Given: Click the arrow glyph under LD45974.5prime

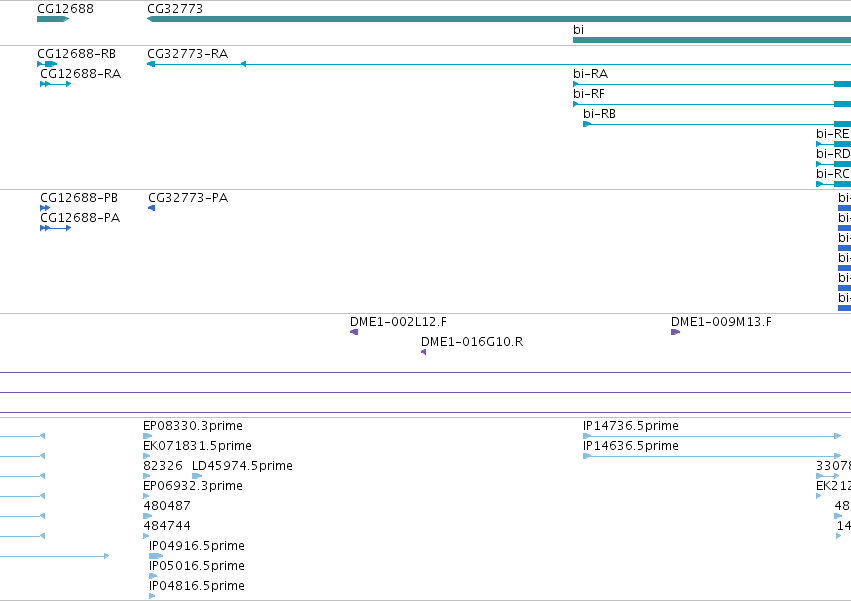Looking at the screenshot, I should 197,476.
